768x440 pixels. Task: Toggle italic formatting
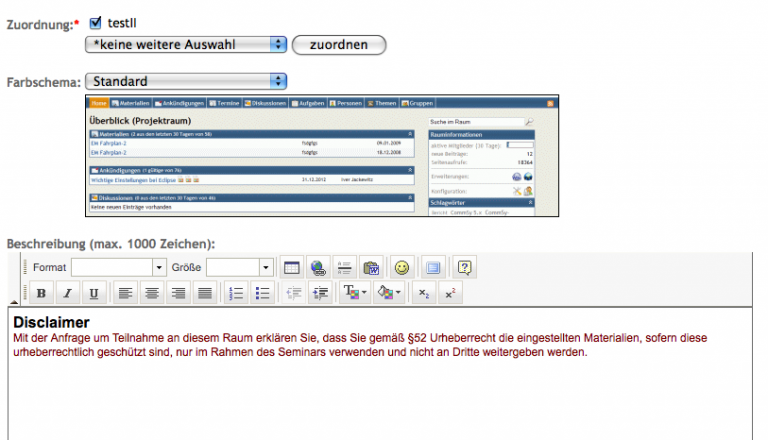(x=68, y=293)
